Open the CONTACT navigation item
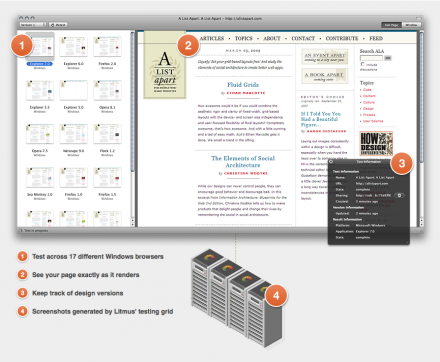Viewport: 440px width, 362px height. click(303, 38)
